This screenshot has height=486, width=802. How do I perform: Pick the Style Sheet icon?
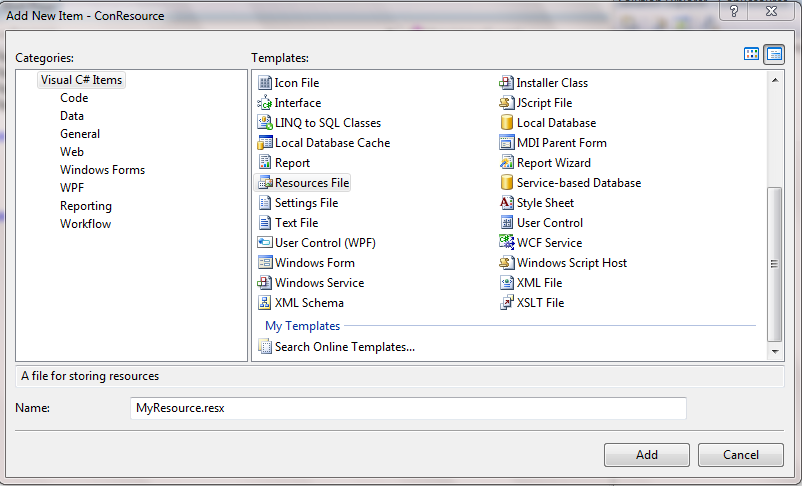point(506,203)
